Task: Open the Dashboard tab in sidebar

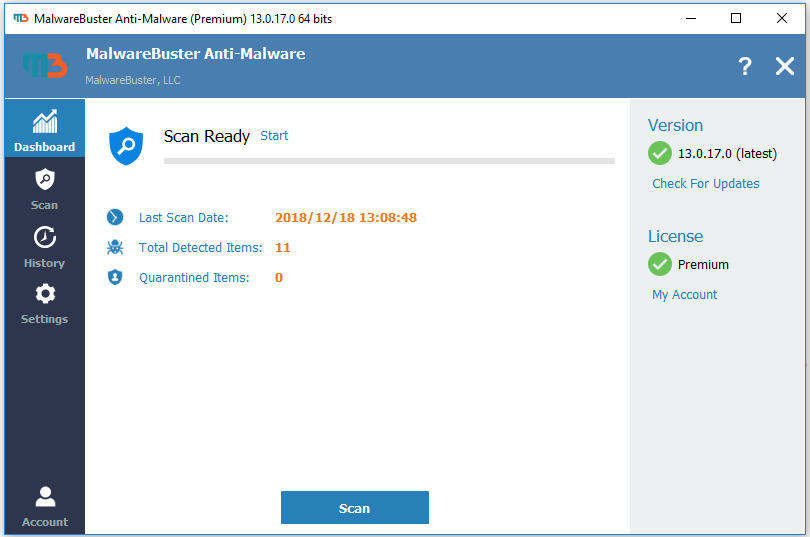Action: tap(44, 129)
